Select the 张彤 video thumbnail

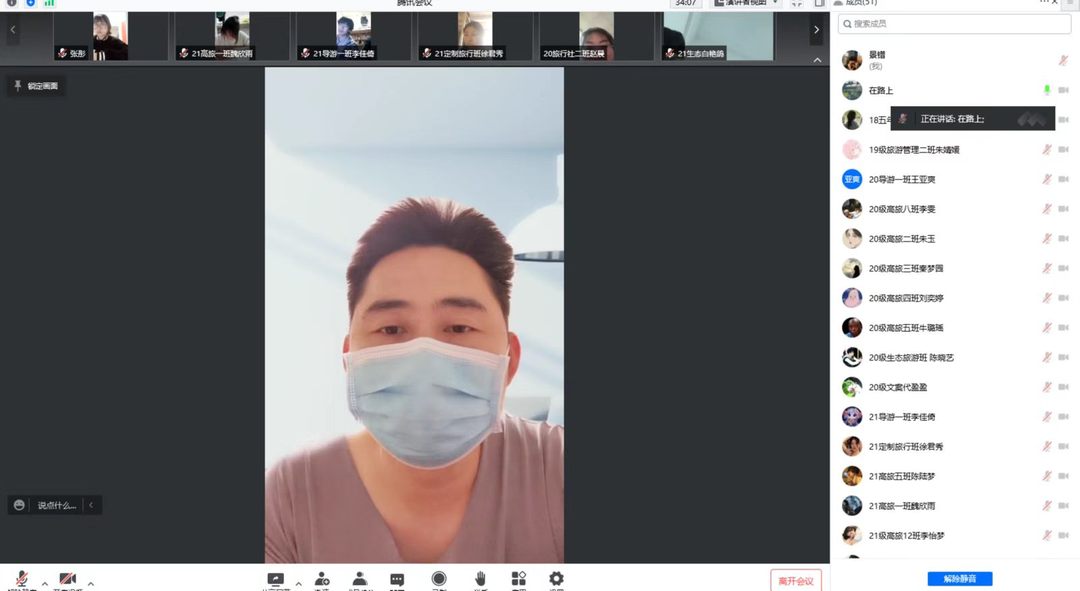tap(110, 36)
